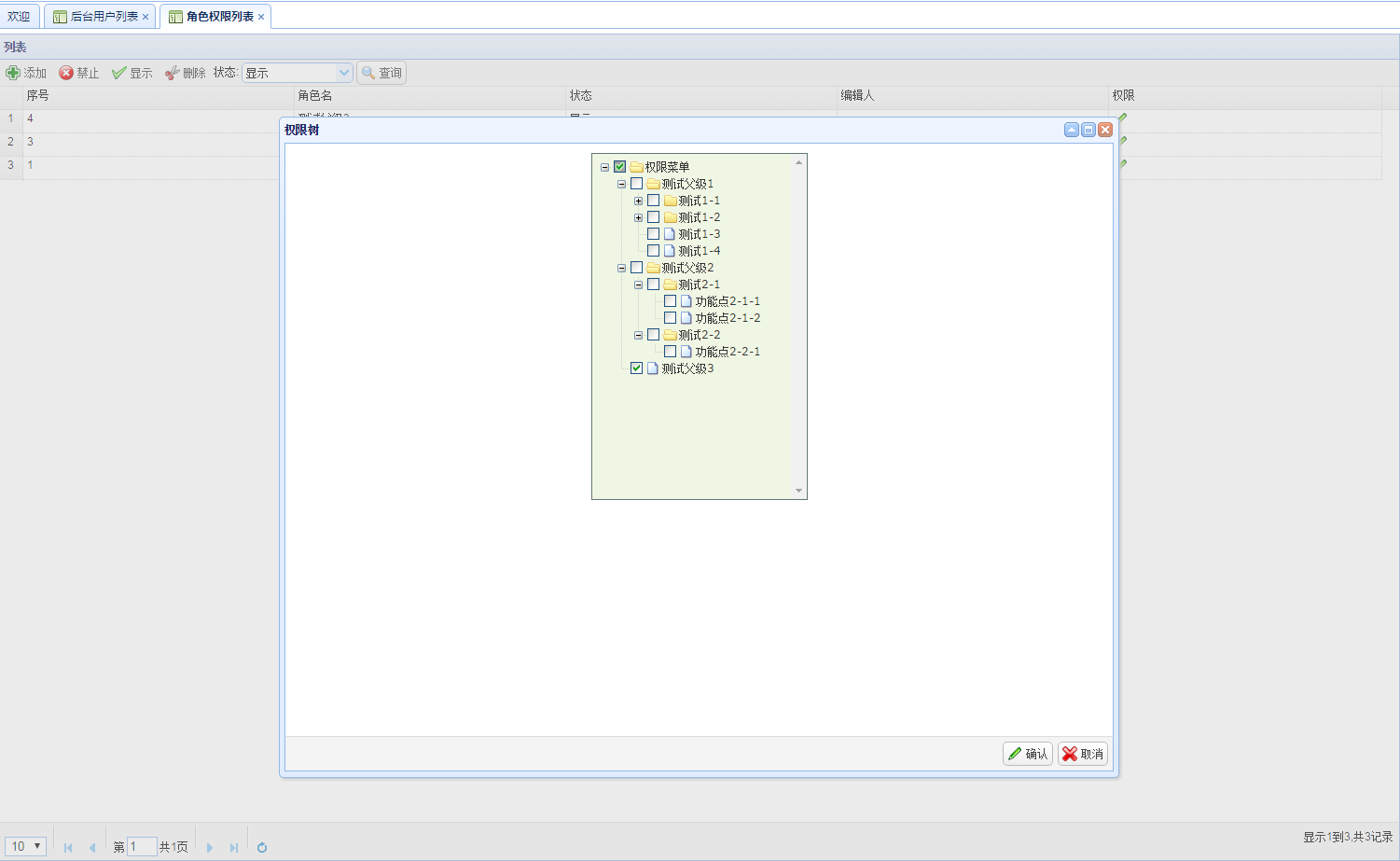1400x861 pixels.
Task: Tick the 测试1-3 checkbox
Action: tap(653, 234)
